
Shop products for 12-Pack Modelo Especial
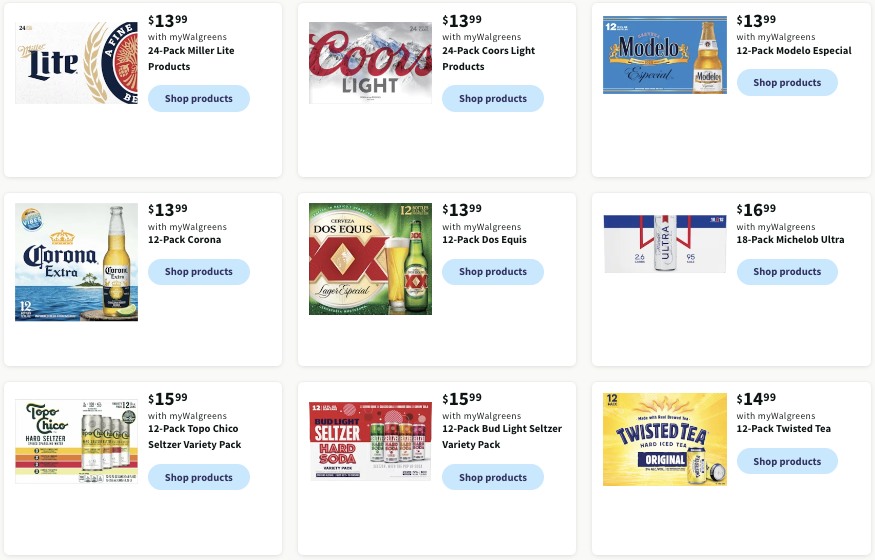coord(787,83)
